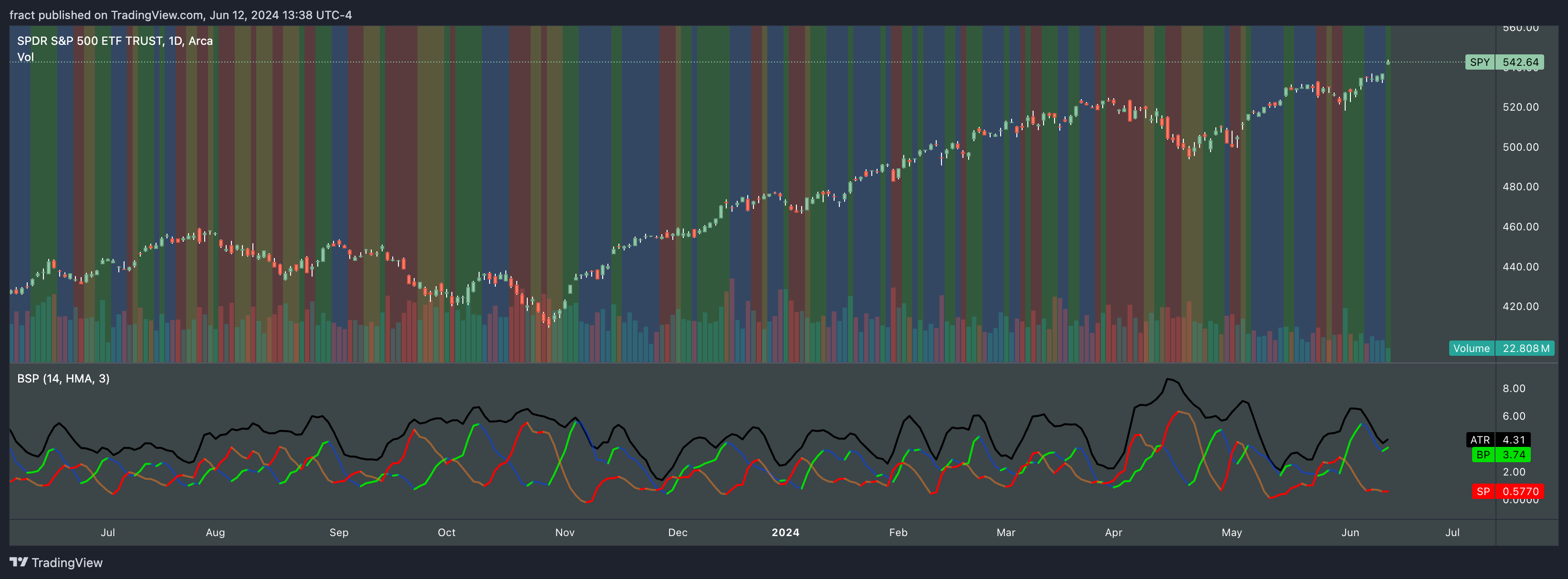Click the 2024 year axis label

(x=786, y=532)
